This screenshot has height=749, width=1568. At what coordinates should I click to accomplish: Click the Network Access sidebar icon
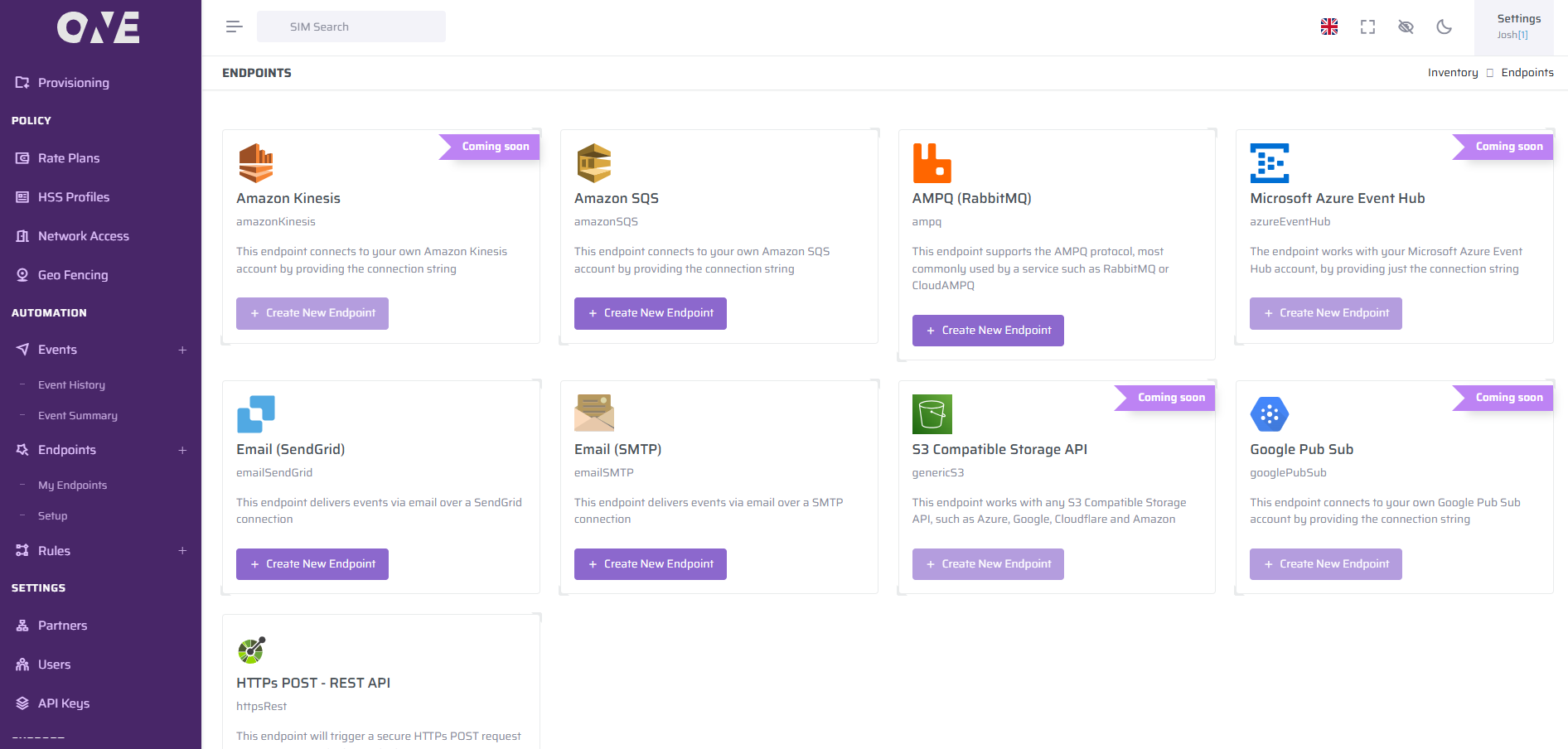(22, 236)
